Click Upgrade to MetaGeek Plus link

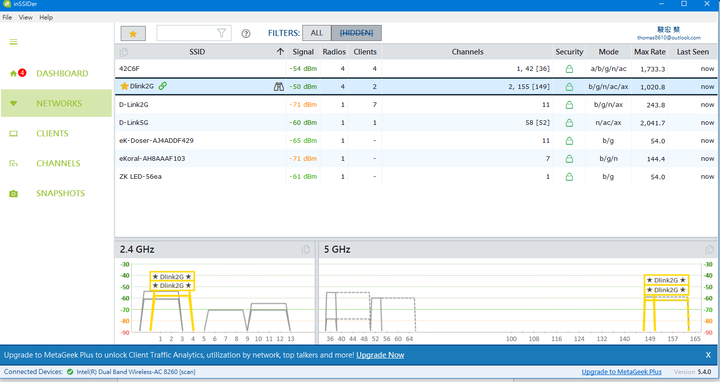tap(621, 372)
